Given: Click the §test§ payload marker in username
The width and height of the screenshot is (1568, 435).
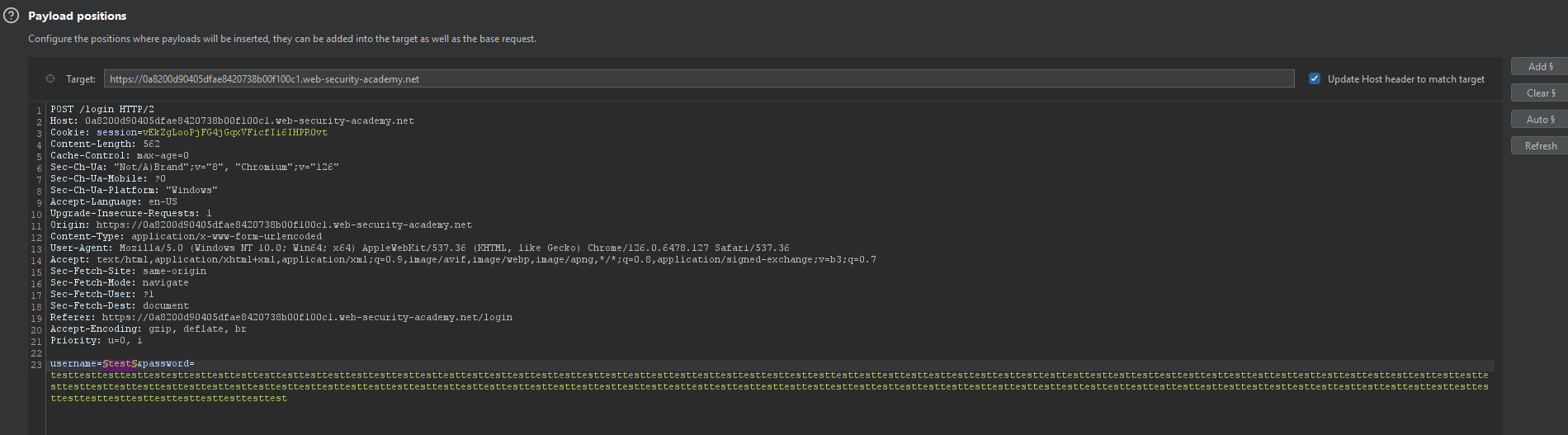Looking at the screenshot, I should [x=120, y=364].
